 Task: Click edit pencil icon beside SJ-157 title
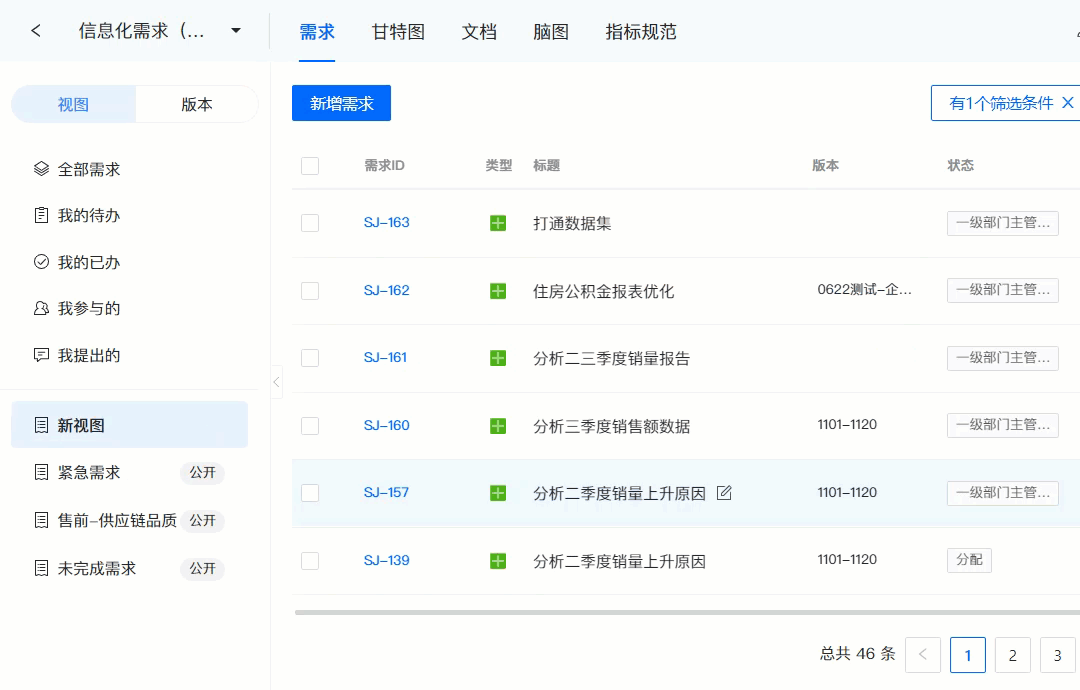pos(724,492)
